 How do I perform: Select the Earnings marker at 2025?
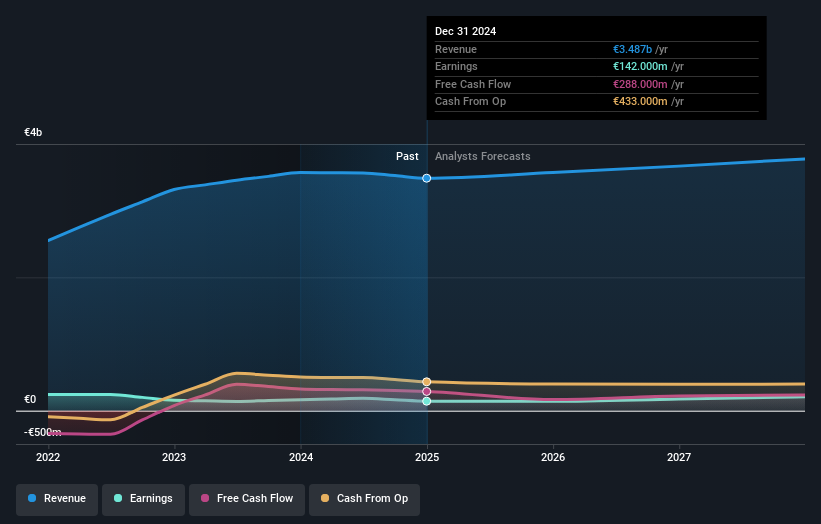[427, 402]
